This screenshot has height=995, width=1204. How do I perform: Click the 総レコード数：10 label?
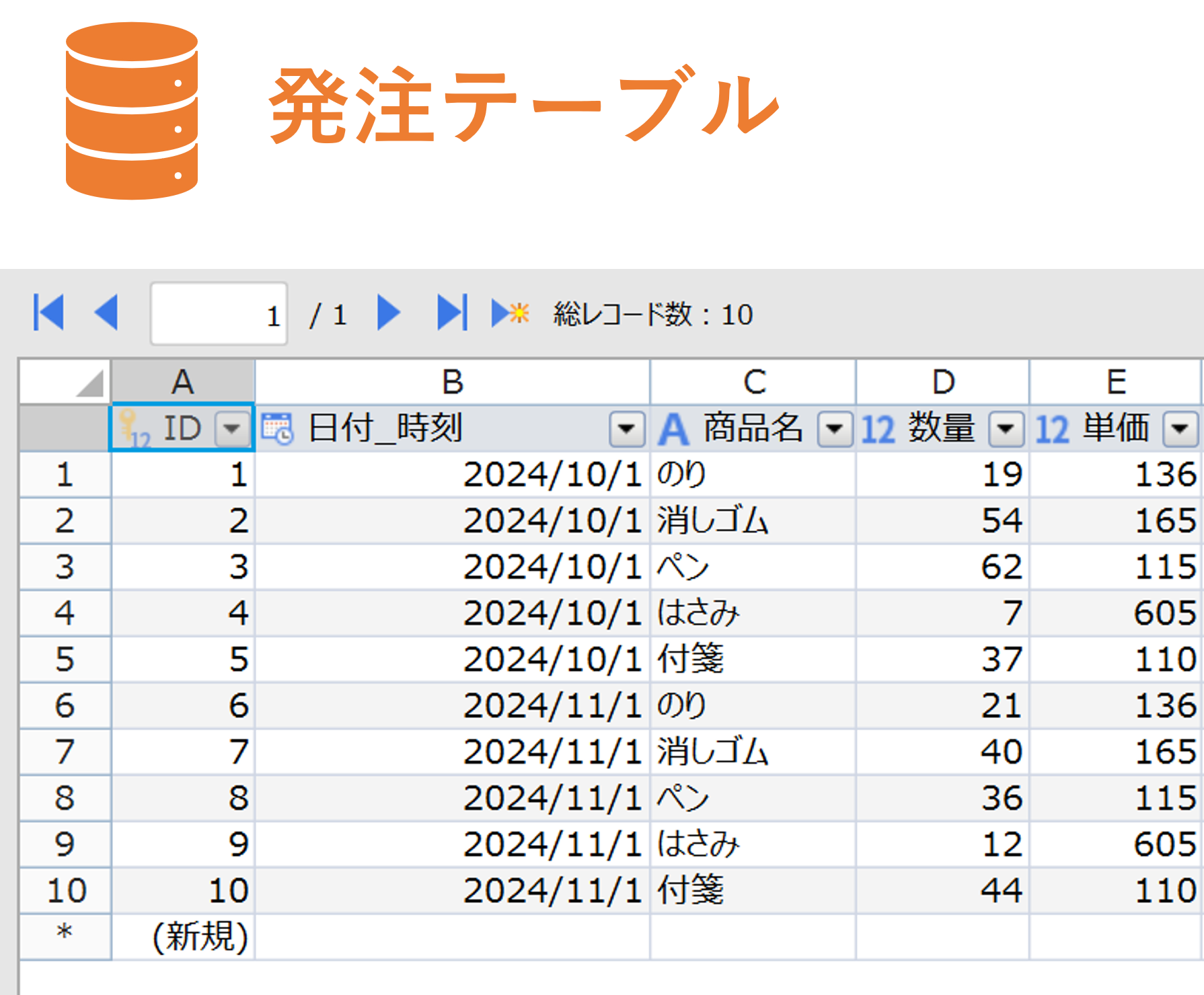[x=653, y=314]
